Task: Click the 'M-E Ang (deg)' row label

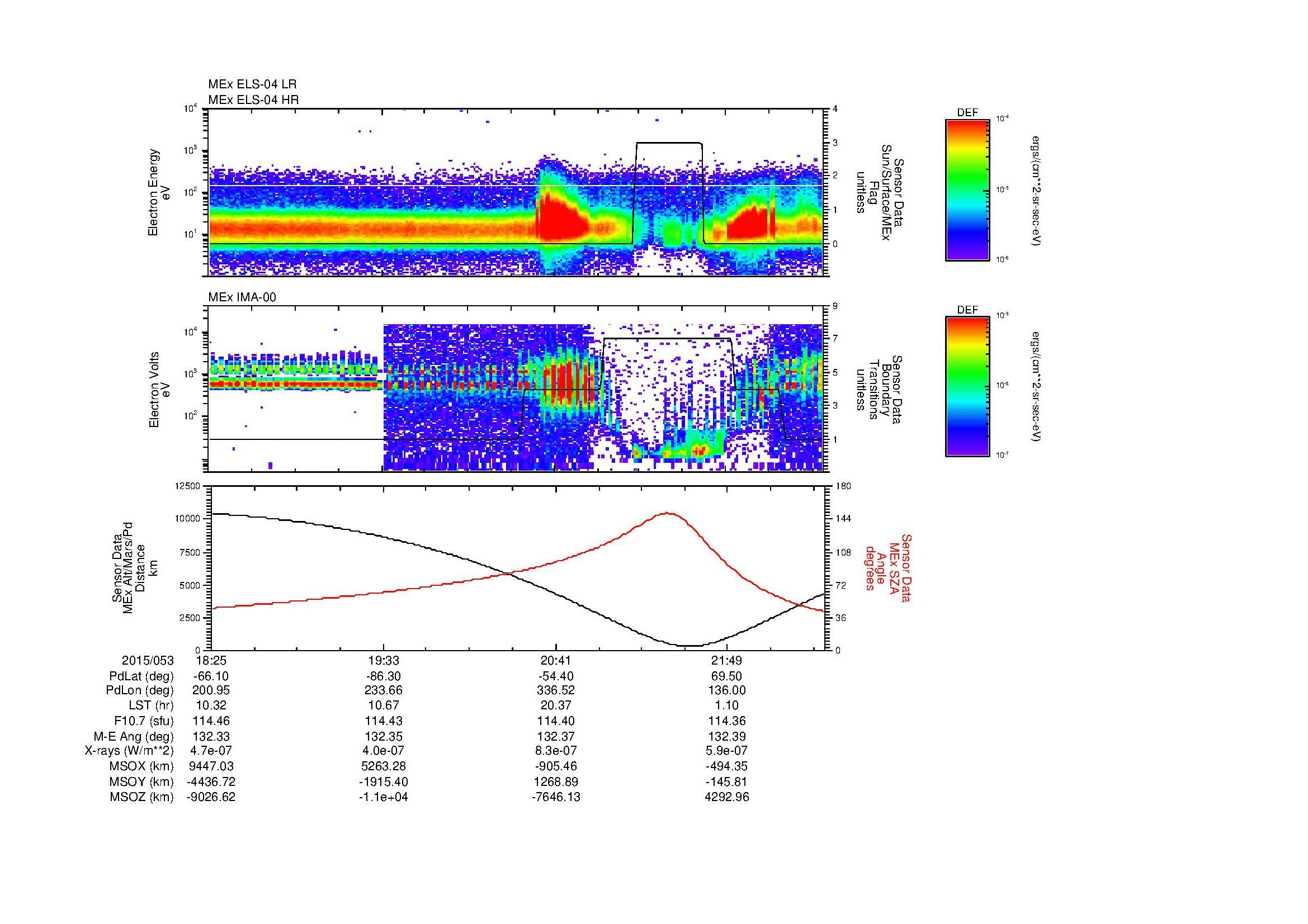Action: coord(134,736)
